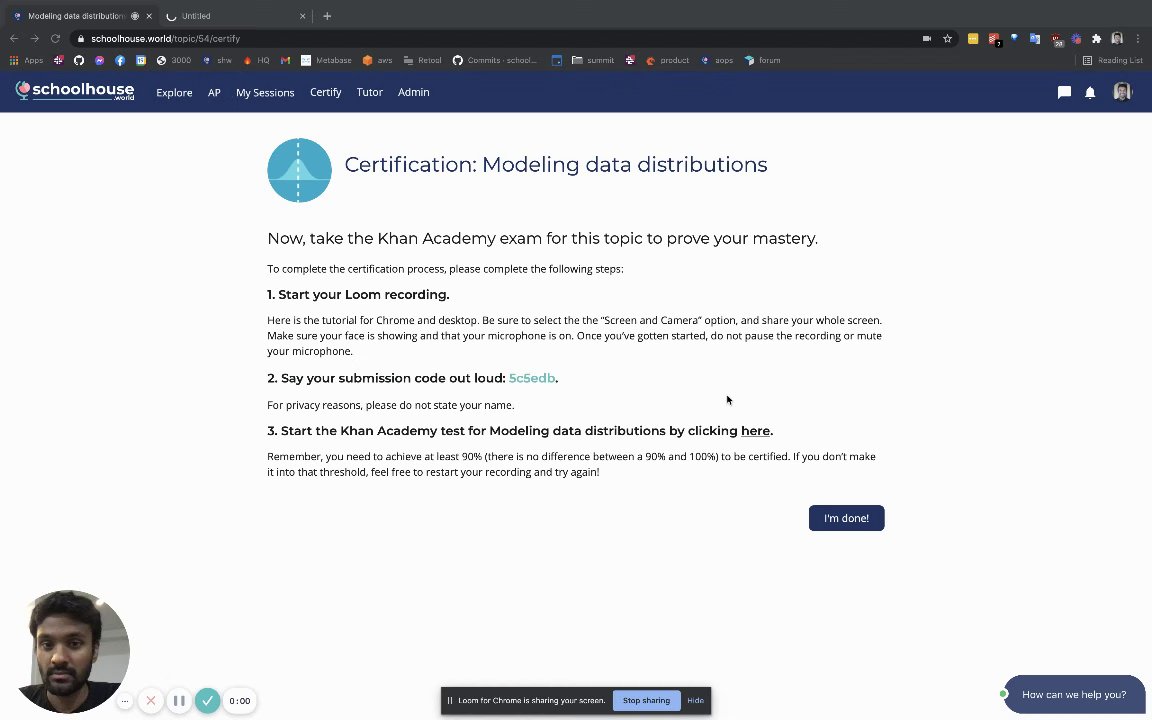Open a new browser tab
Image resolution: width=1152 pixels, height=720 pixels.
pos(327,16)
